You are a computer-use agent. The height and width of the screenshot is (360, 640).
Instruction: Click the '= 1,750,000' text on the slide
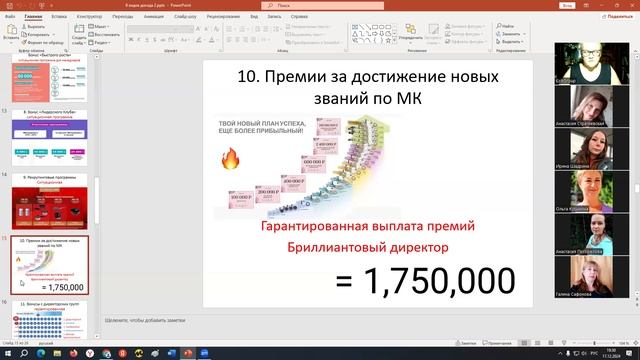point(425,280)
